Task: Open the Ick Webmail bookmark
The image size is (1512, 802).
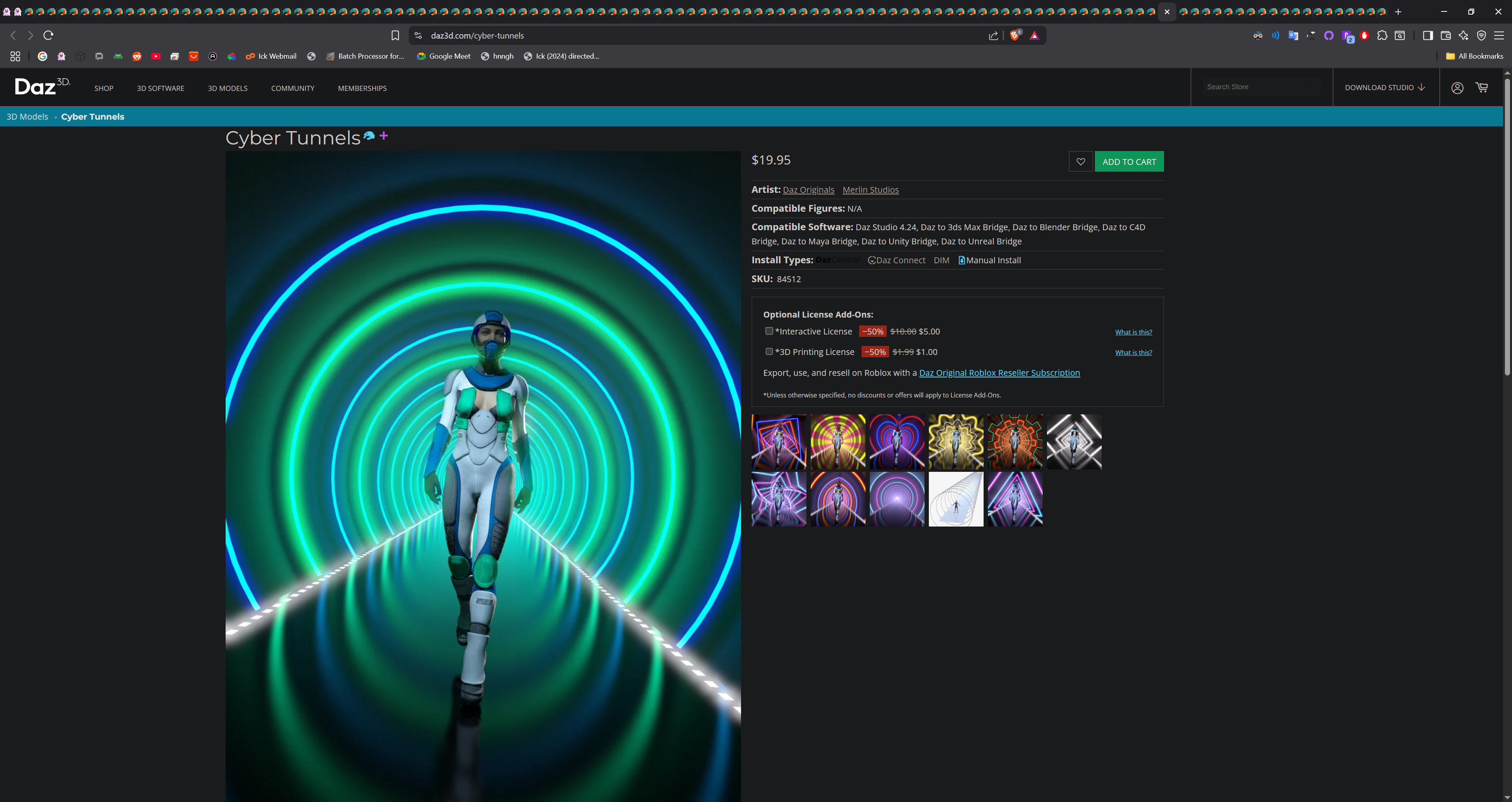Action: (x=271, y=56)
